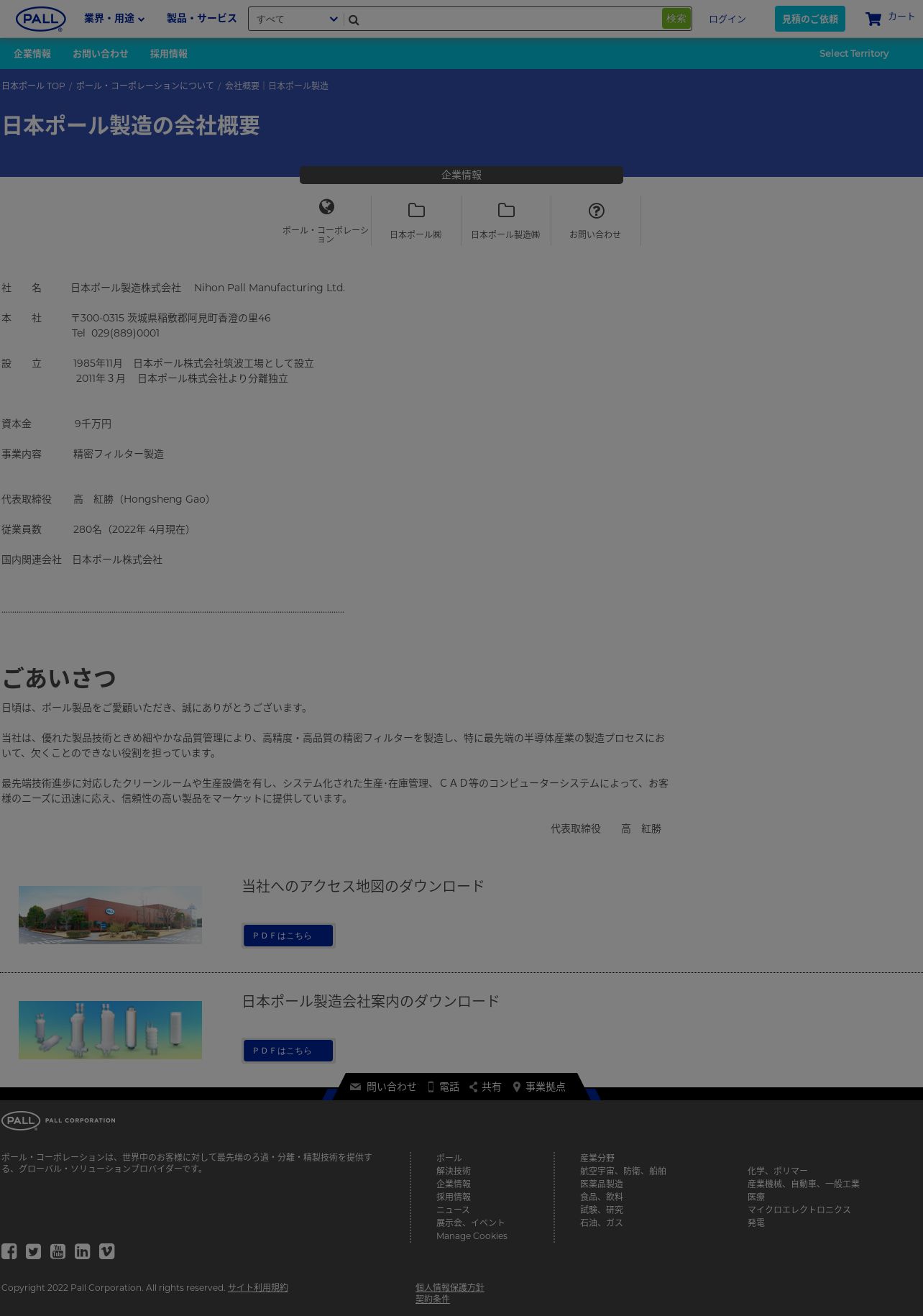
Task: Click the factory building thumbnail image
Action: coord(110,915)
